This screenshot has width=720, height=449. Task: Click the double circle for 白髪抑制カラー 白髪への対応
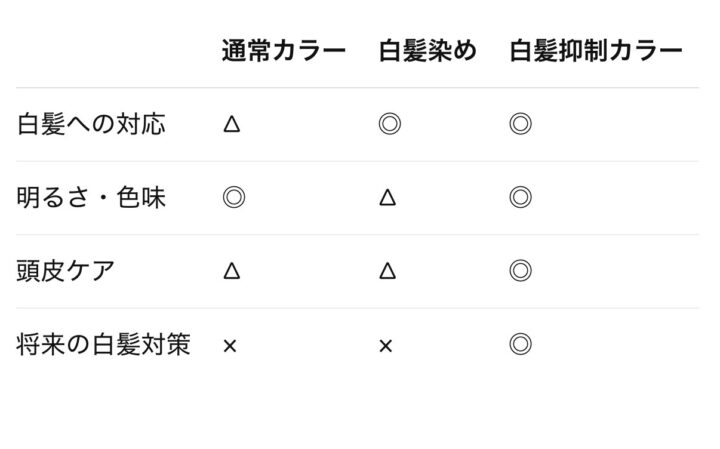coord(520,124)
